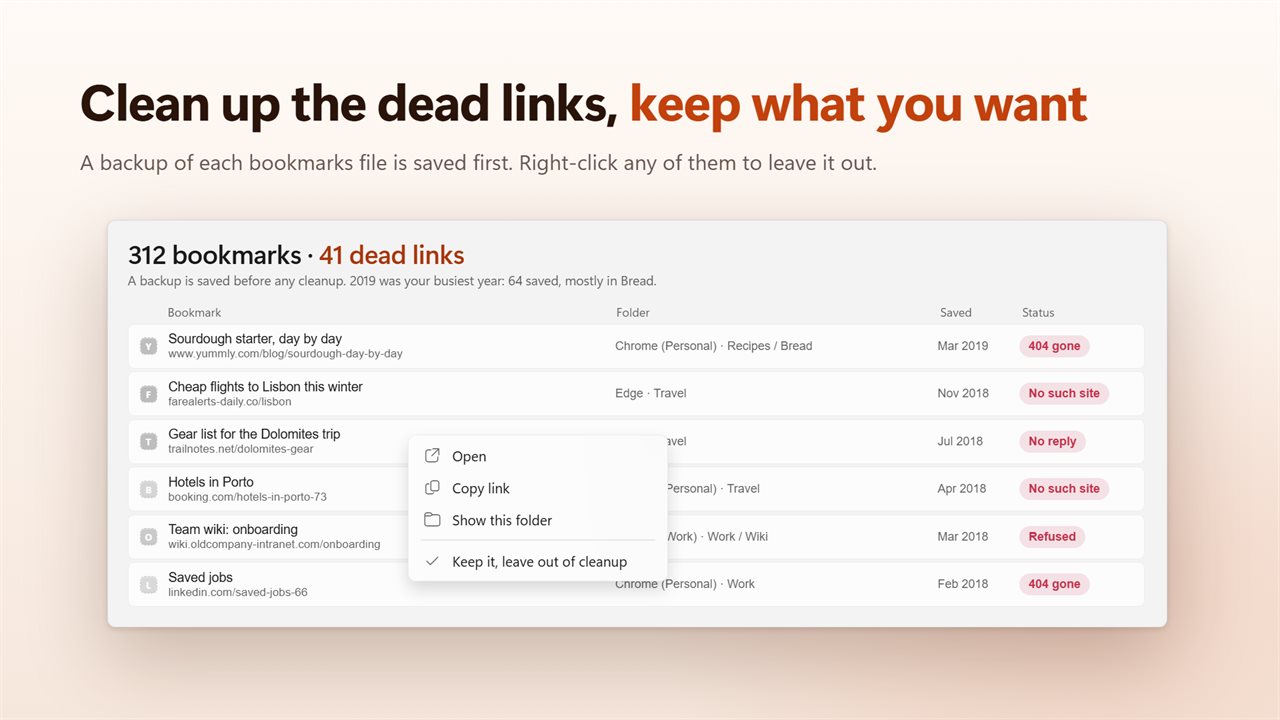Viewport: 1280px width, 720px height.
Task: Select the 'Hotels in Porto' bookmark title
Action: click(211, 482)
